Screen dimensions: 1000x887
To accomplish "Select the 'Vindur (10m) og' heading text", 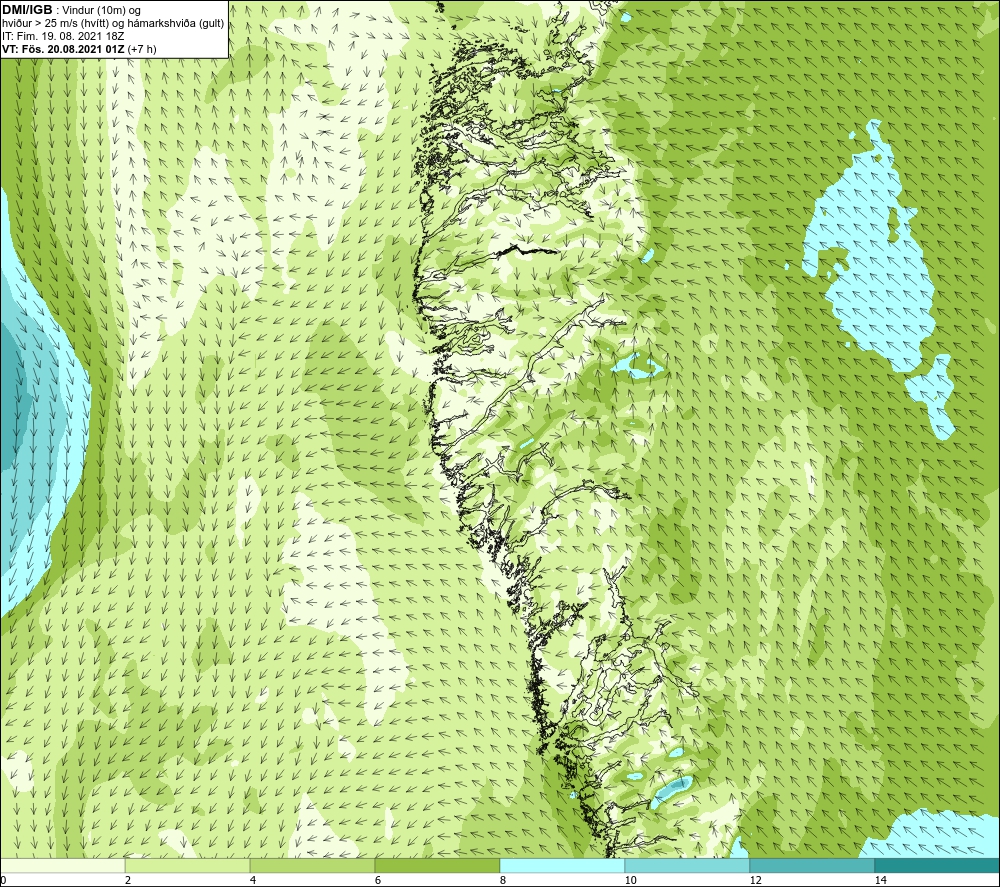I will pos(102,11).
